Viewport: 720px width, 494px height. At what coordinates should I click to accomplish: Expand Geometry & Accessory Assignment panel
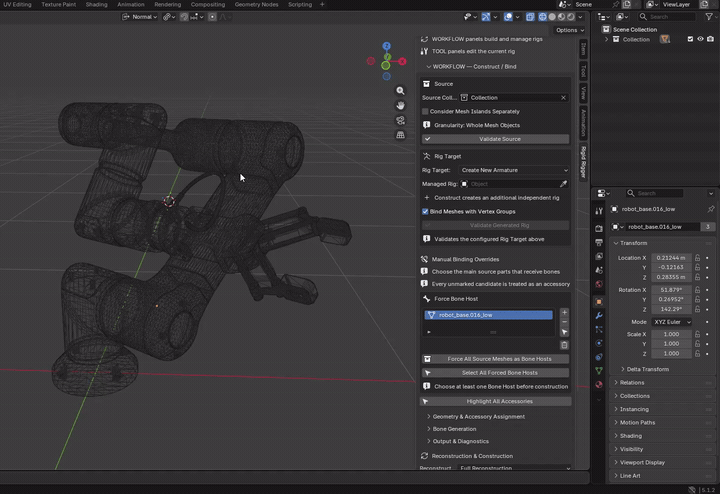[x=476, y=417]
